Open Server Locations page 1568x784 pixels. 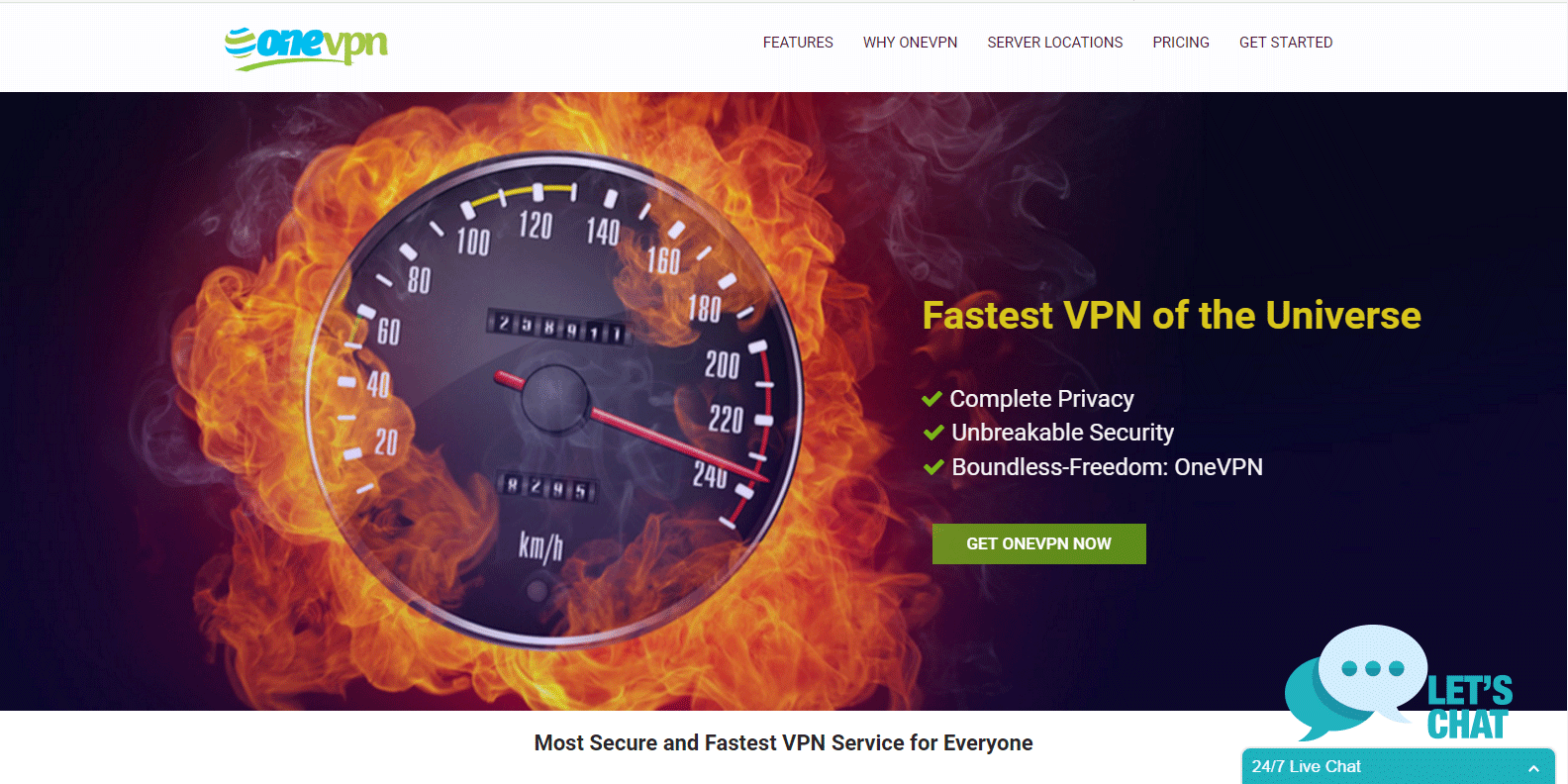(x=1054, y=43)
